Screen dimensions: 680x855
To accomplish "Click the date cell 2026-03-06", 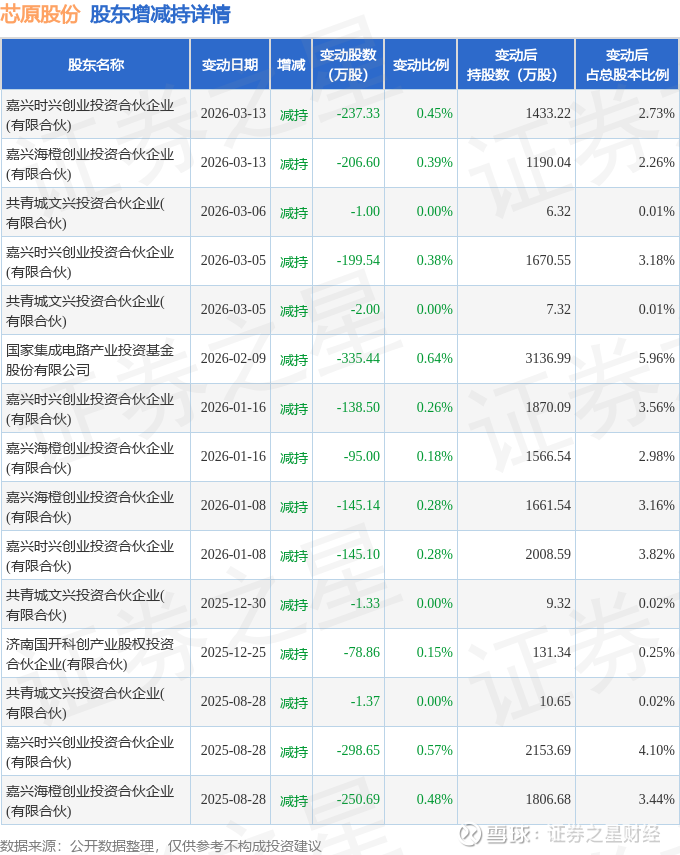I will click(x=233, y=211).
